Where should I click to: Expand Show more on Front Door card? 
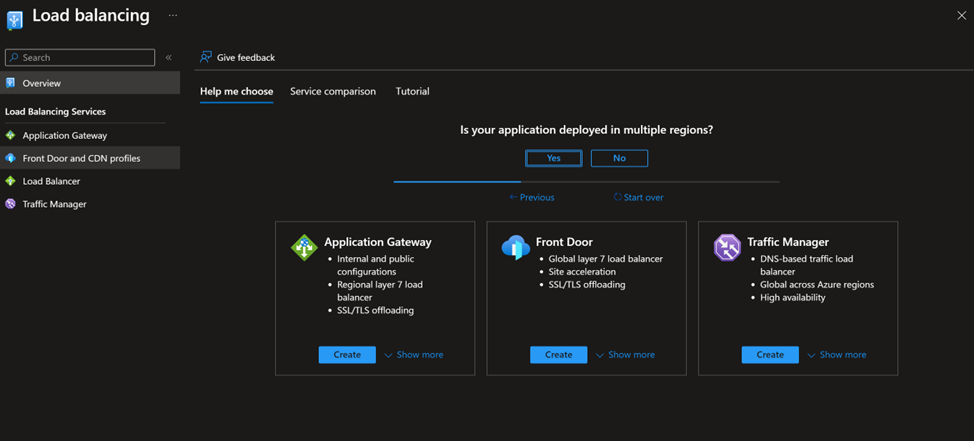click(x=625, y=355)
